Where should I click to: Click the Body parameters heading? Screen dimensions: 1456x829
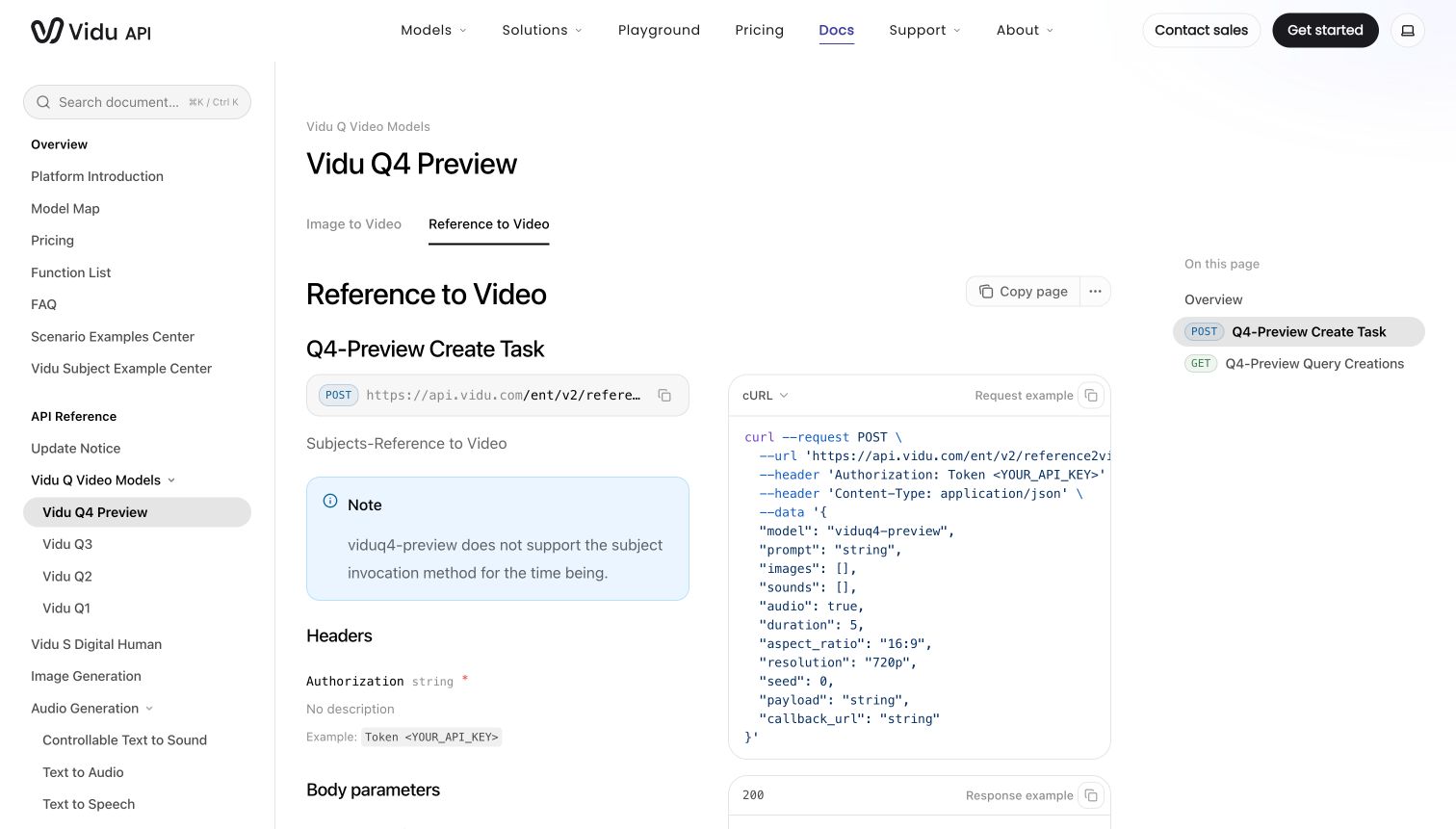click(x=373, y=790)
